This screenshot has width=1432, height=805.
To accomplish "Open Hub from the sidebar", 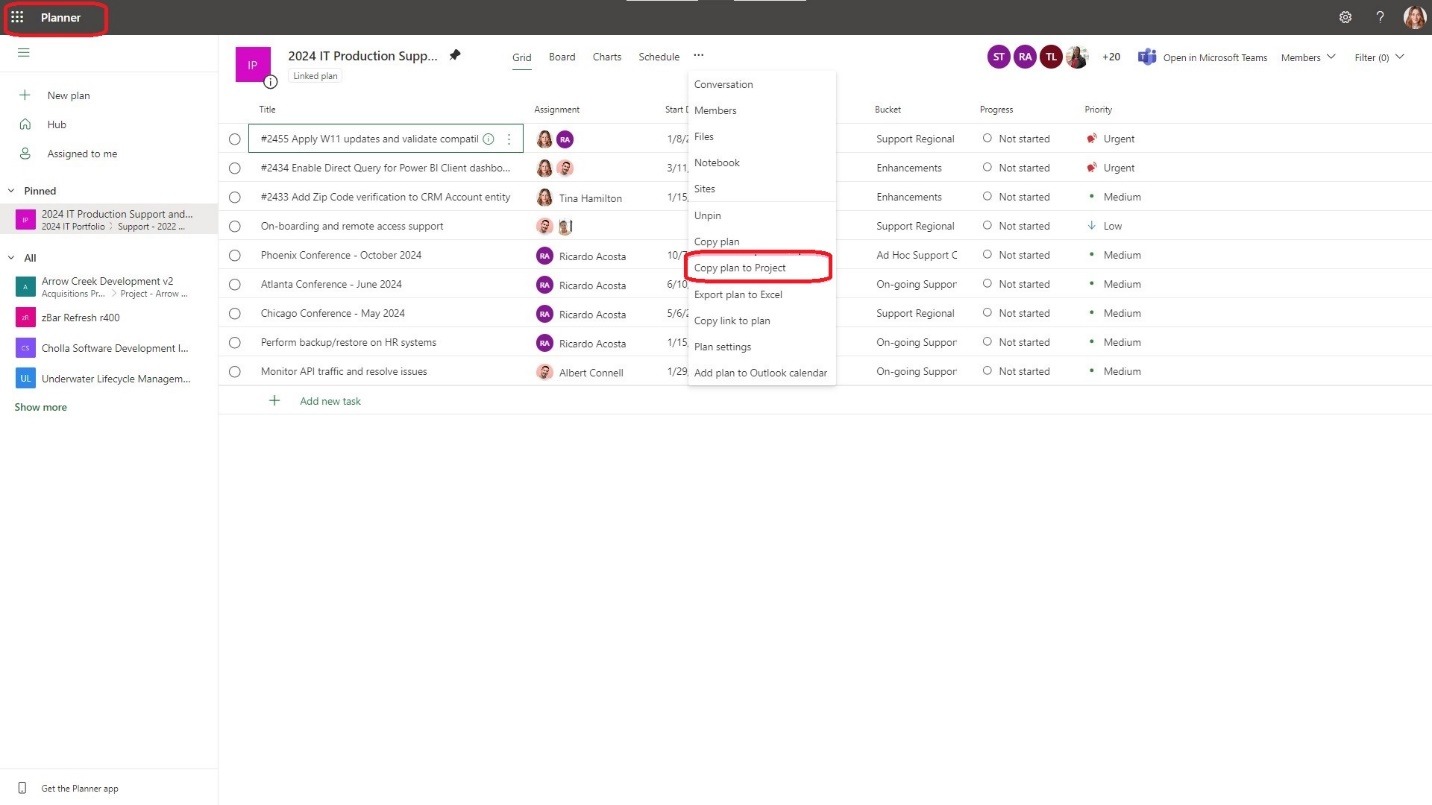I will [x=57, y=125].
